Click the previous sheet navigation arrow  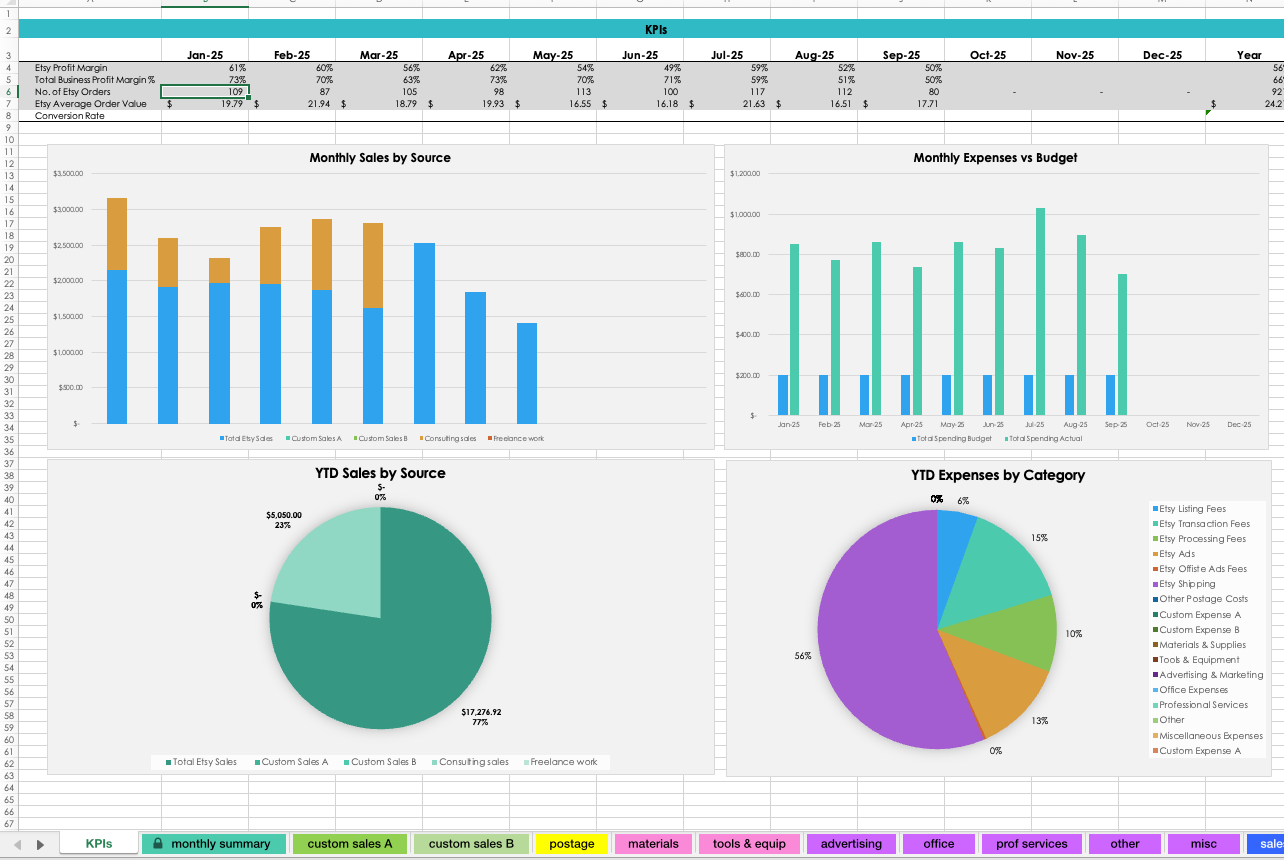click(x=17, y=844)
